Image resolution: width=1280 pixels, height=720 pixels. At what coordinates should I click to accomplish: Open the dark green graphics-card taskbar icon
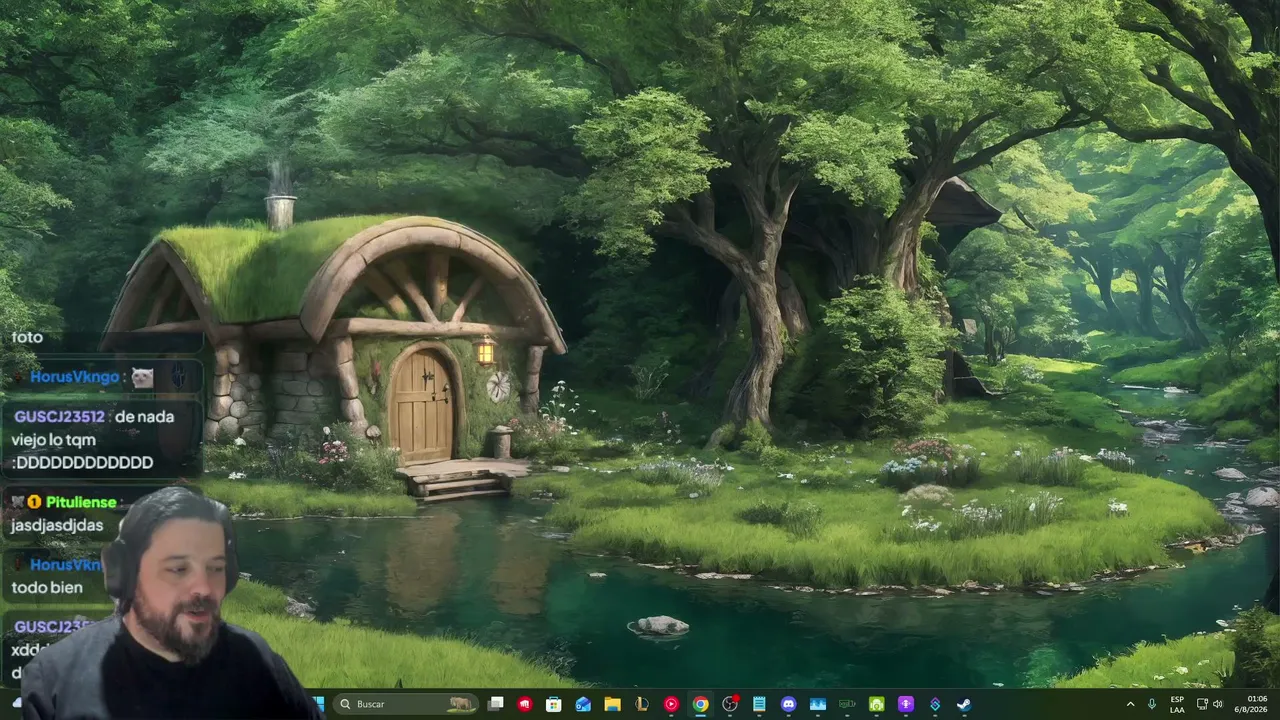click(x=847, y=704)
